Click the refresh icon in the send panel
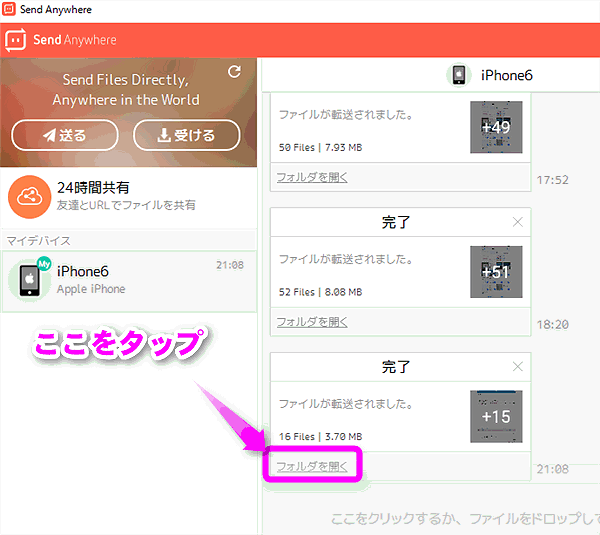 click(234, 72)
